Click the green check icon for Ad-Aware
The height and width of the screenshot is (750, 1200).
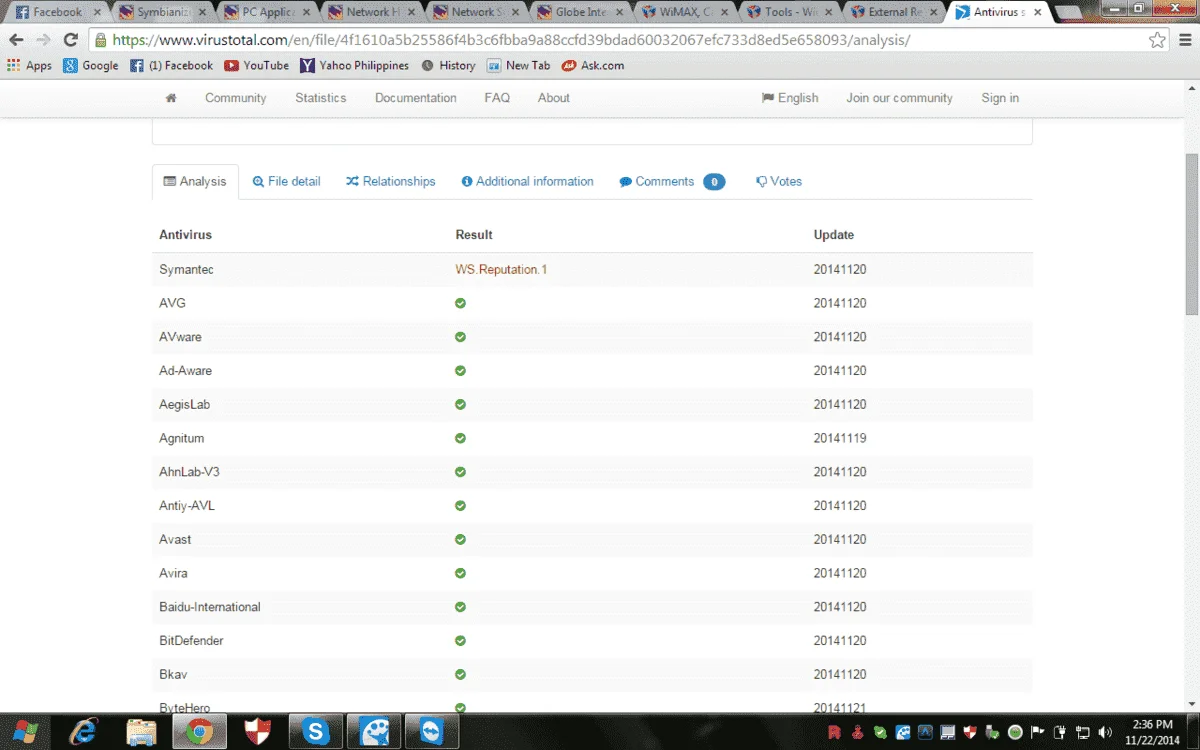pos(460,371)
